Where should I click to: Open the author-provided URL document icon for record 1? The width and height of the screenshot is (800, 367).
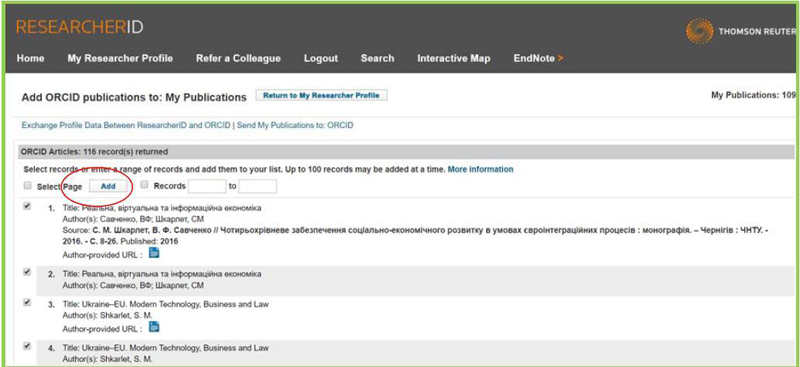coord(154,253)
